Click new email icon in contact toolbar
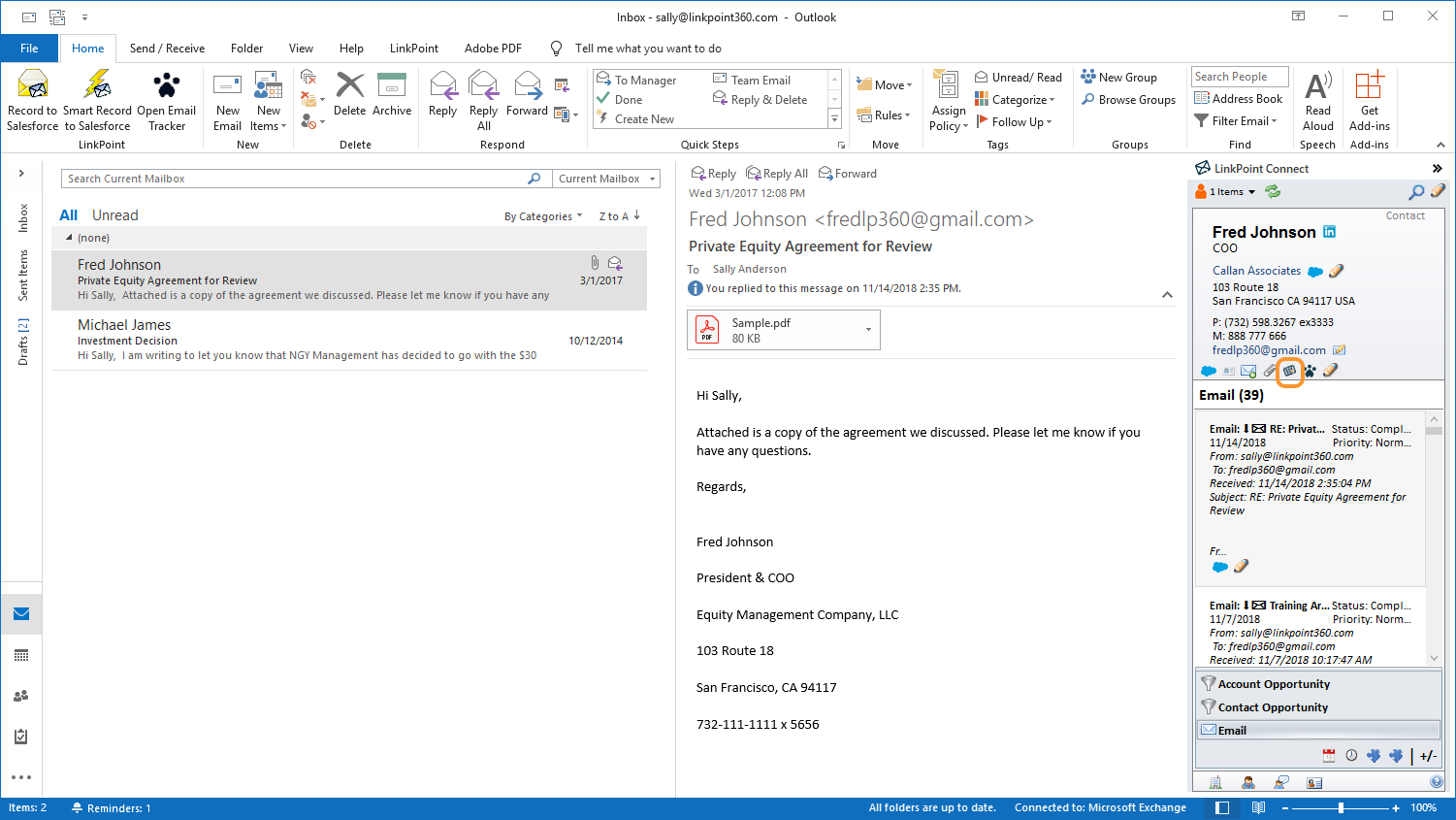1456x820 pixels. (1248, 371)
